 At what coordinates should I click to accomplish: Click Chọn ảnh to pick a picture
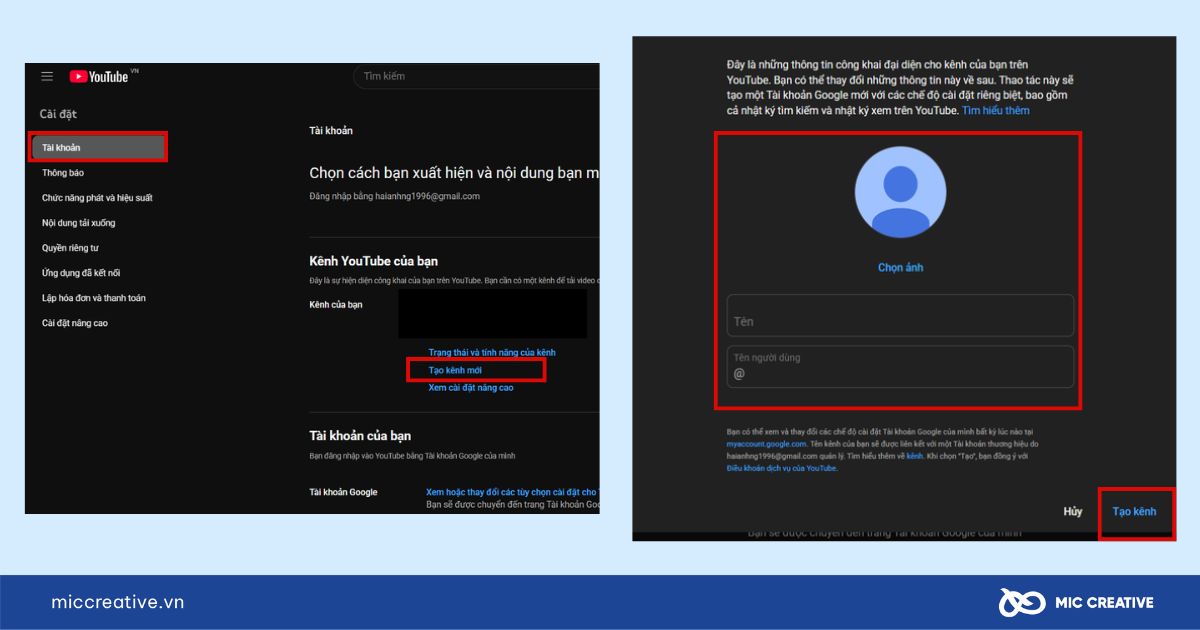[900, 268]
